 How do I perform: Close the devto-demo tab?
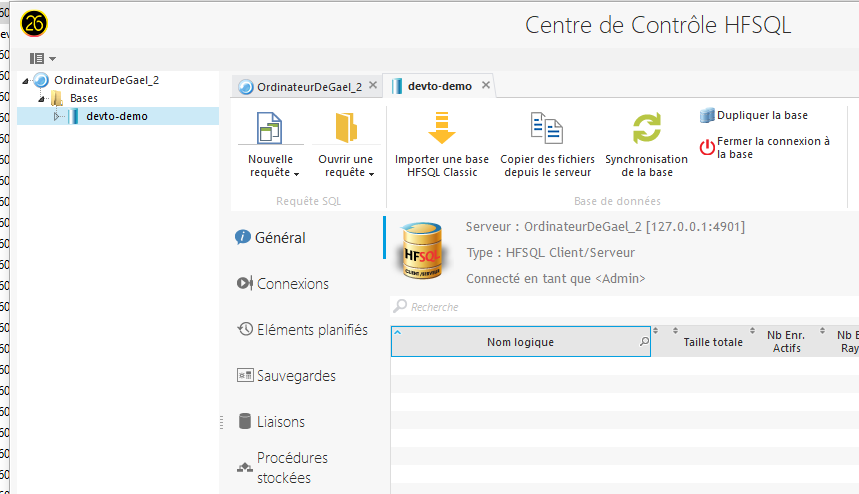pos(486,85)
